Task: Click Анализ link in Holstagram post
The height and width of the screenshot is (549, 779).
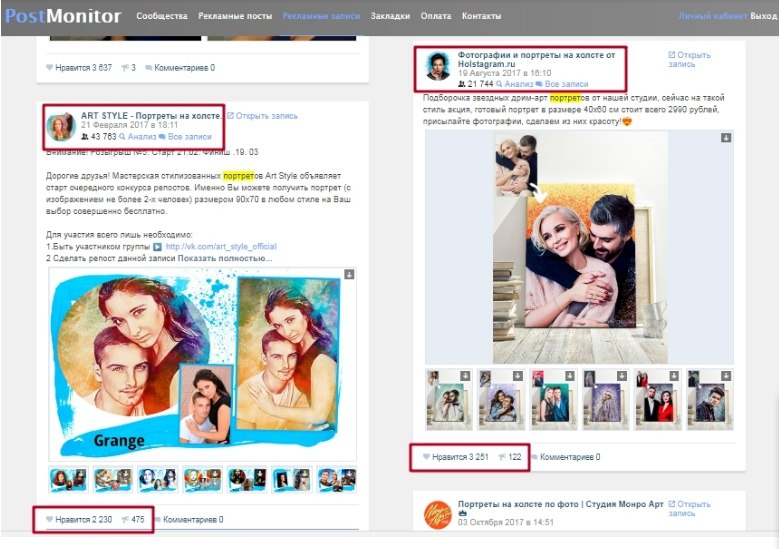Action: point(515,84)
